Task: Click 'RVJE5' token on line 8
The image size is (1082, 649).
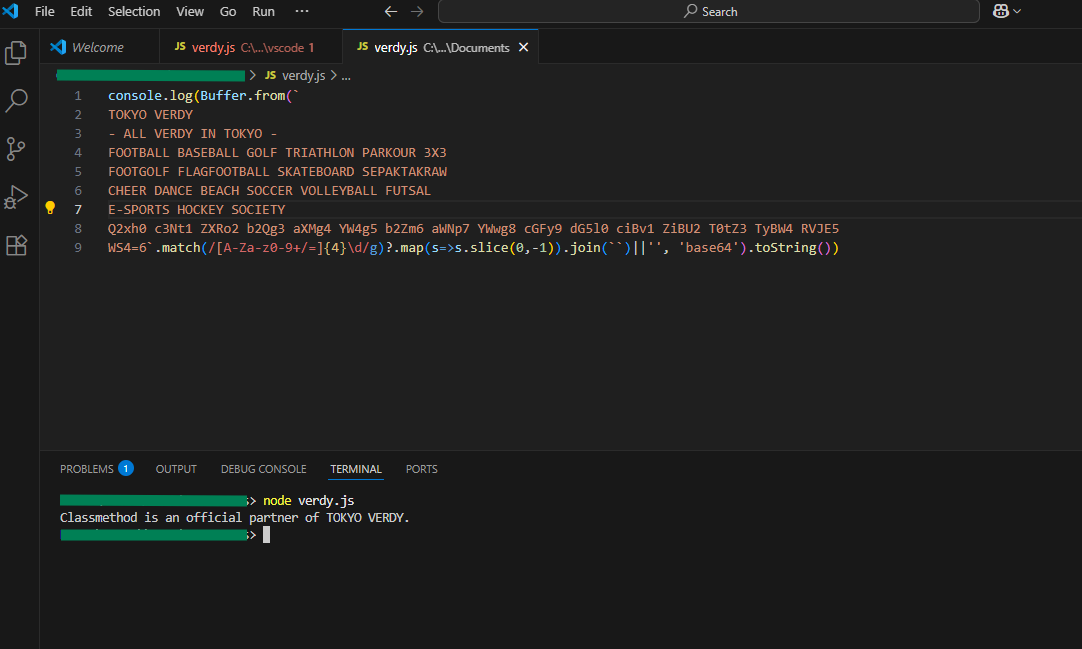Action: coord(820,228)
